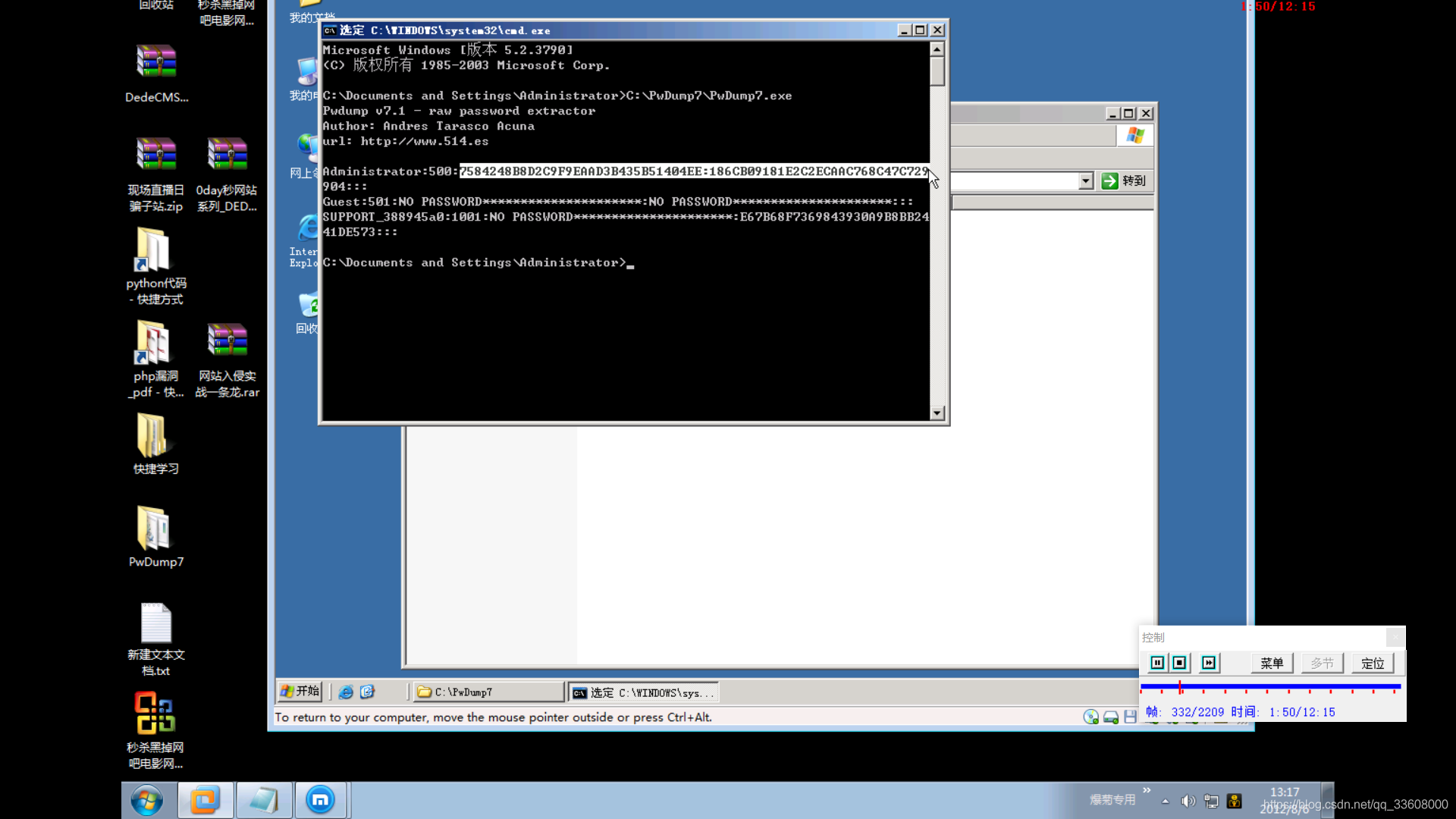The height and width of the screenshot is (819, 1456).
Task: Switch to the cmd.exe taskbar button
Action: [x=643, y=692]
